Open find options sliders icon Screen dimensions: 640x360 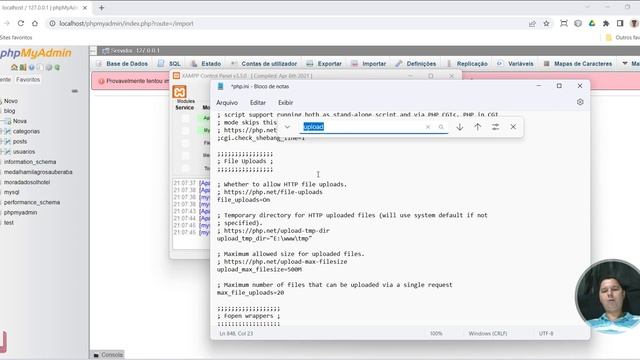(495, 127)
